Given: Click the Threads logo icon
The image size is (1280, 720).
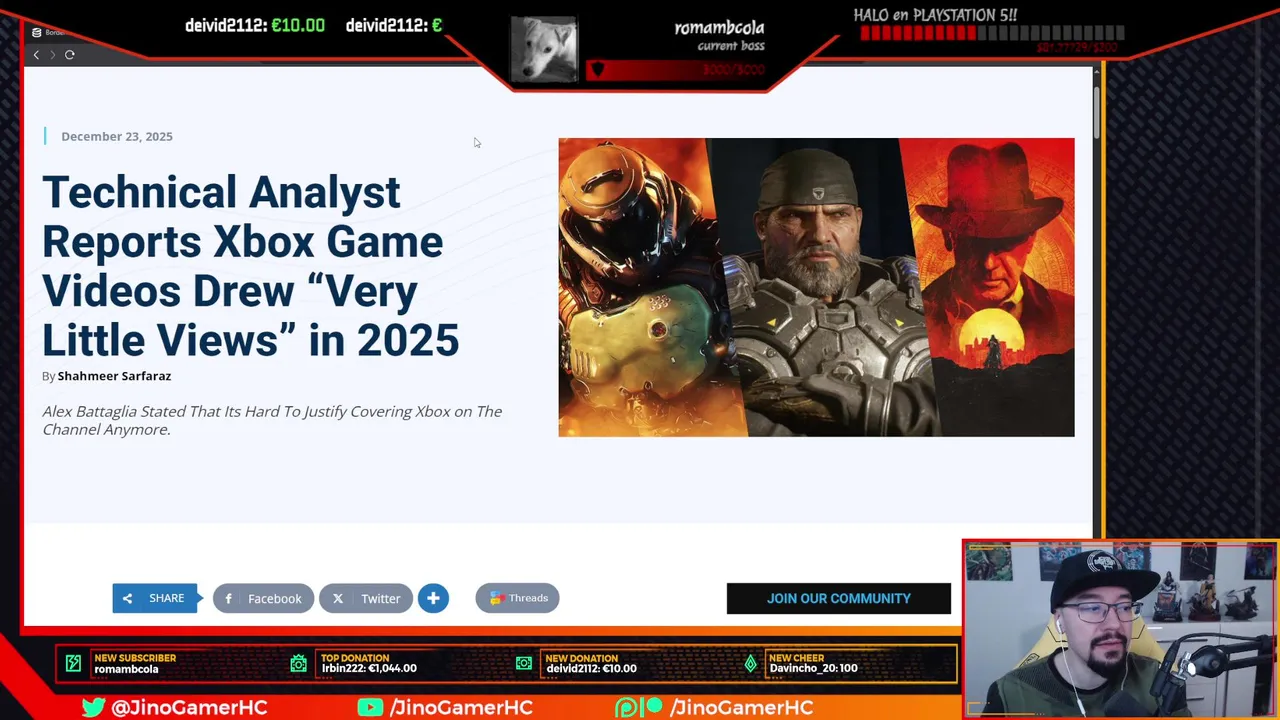Looking at the screenshot, I should (x=495, y=598).
